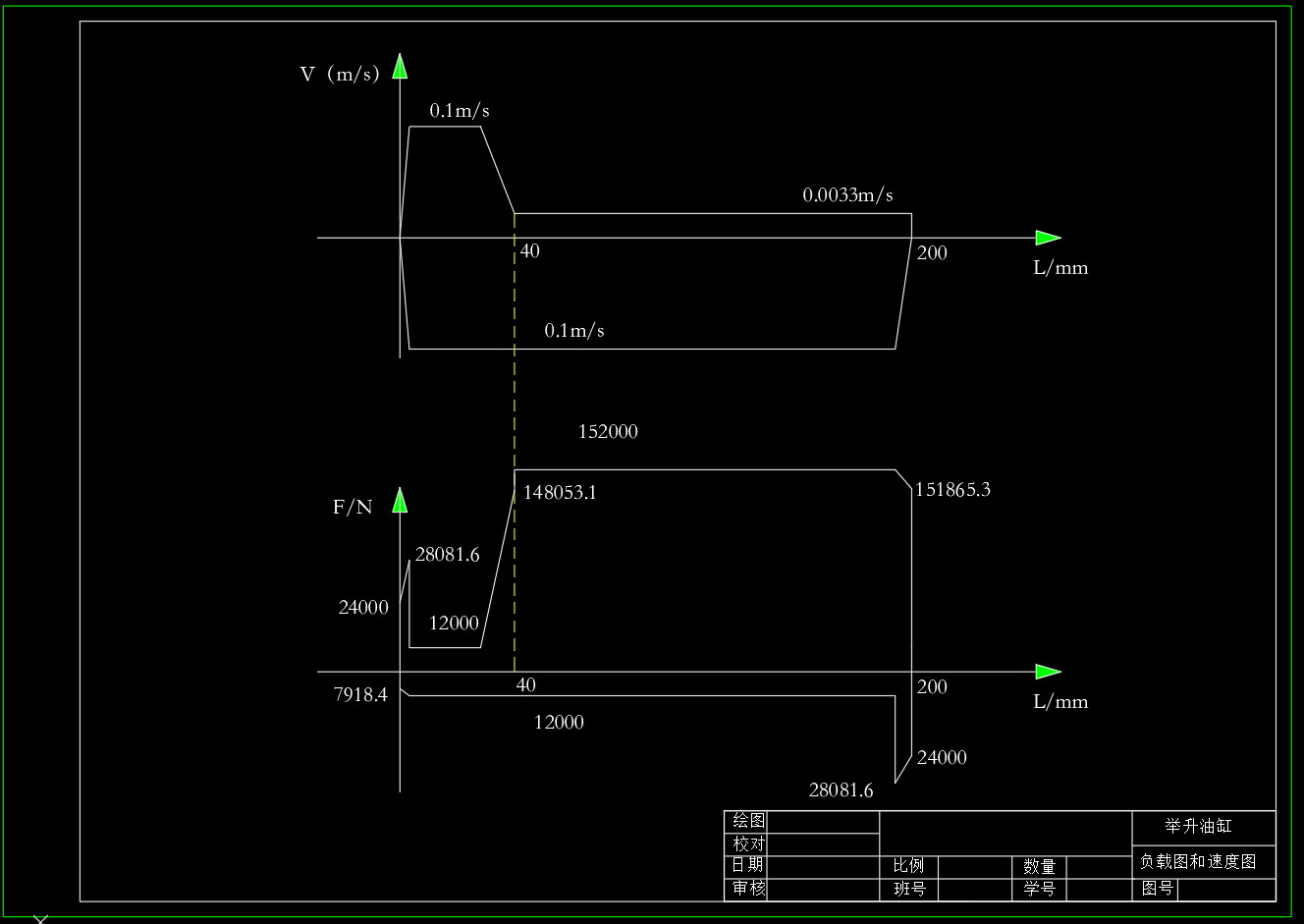Click the "绘图" title block cell
This screenshot has width=1304, height=924.
(748, 821)
